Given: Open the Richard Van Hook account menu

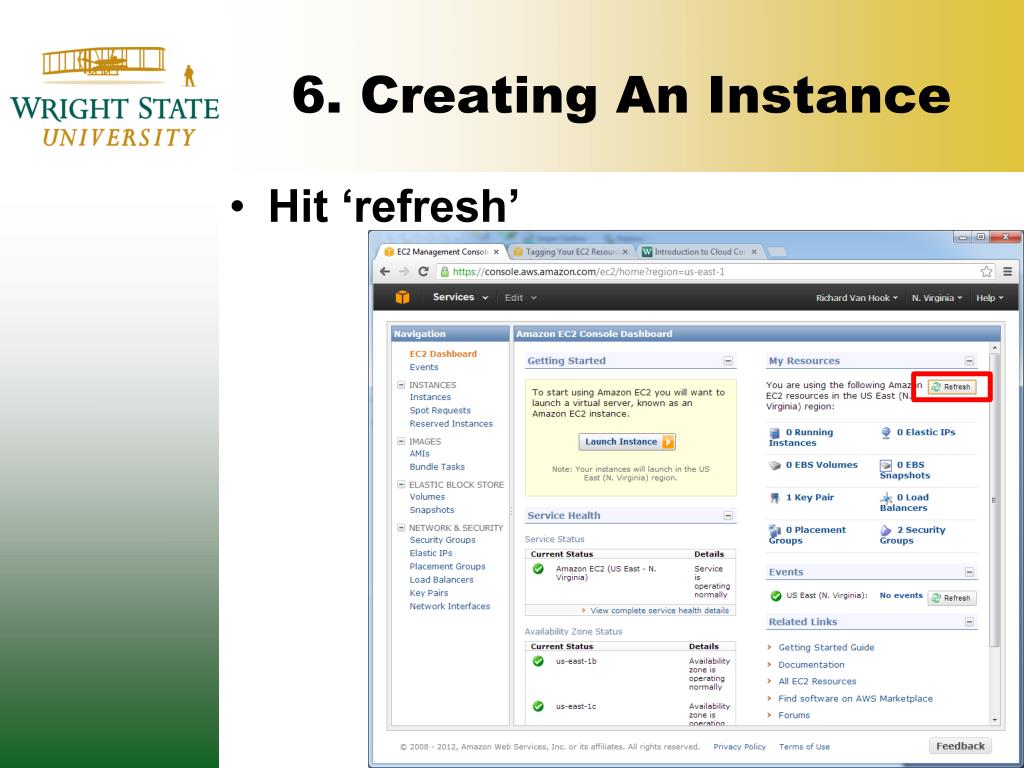Looking at the screenshot, I should pos(856,298).
